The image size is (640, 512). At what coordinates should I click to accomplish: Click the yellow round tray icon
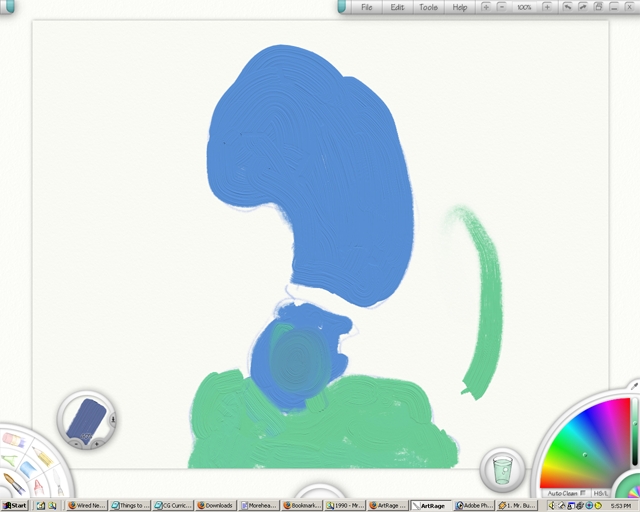[598, 505]
